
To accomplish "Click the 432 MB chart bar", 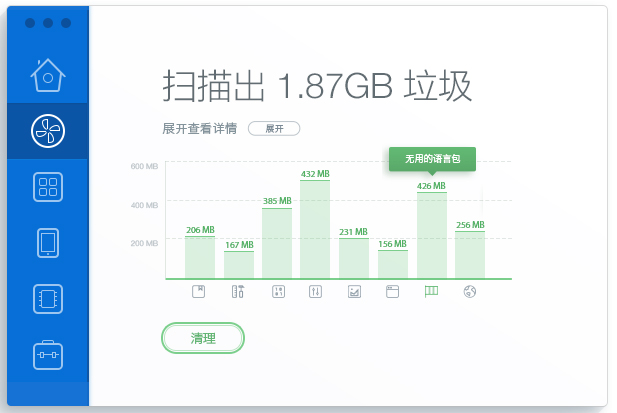I will pyautogui.click(x=315, y=230).
